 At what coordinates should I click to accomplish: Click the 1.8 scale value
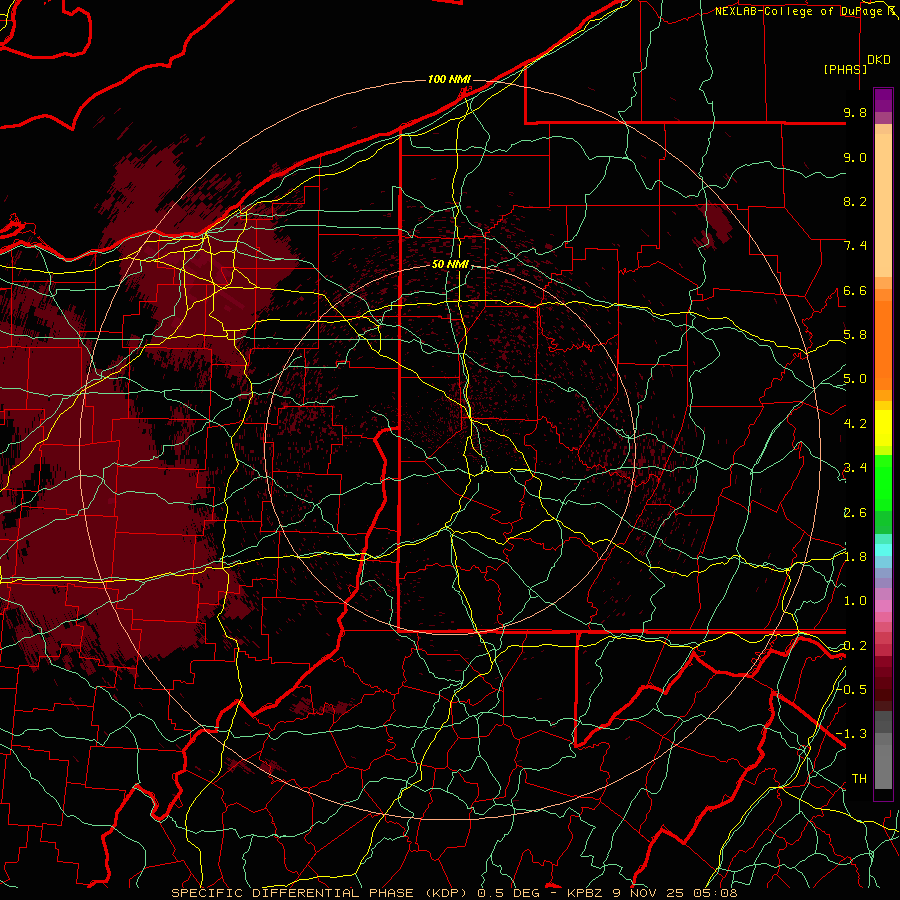(855, 557)
